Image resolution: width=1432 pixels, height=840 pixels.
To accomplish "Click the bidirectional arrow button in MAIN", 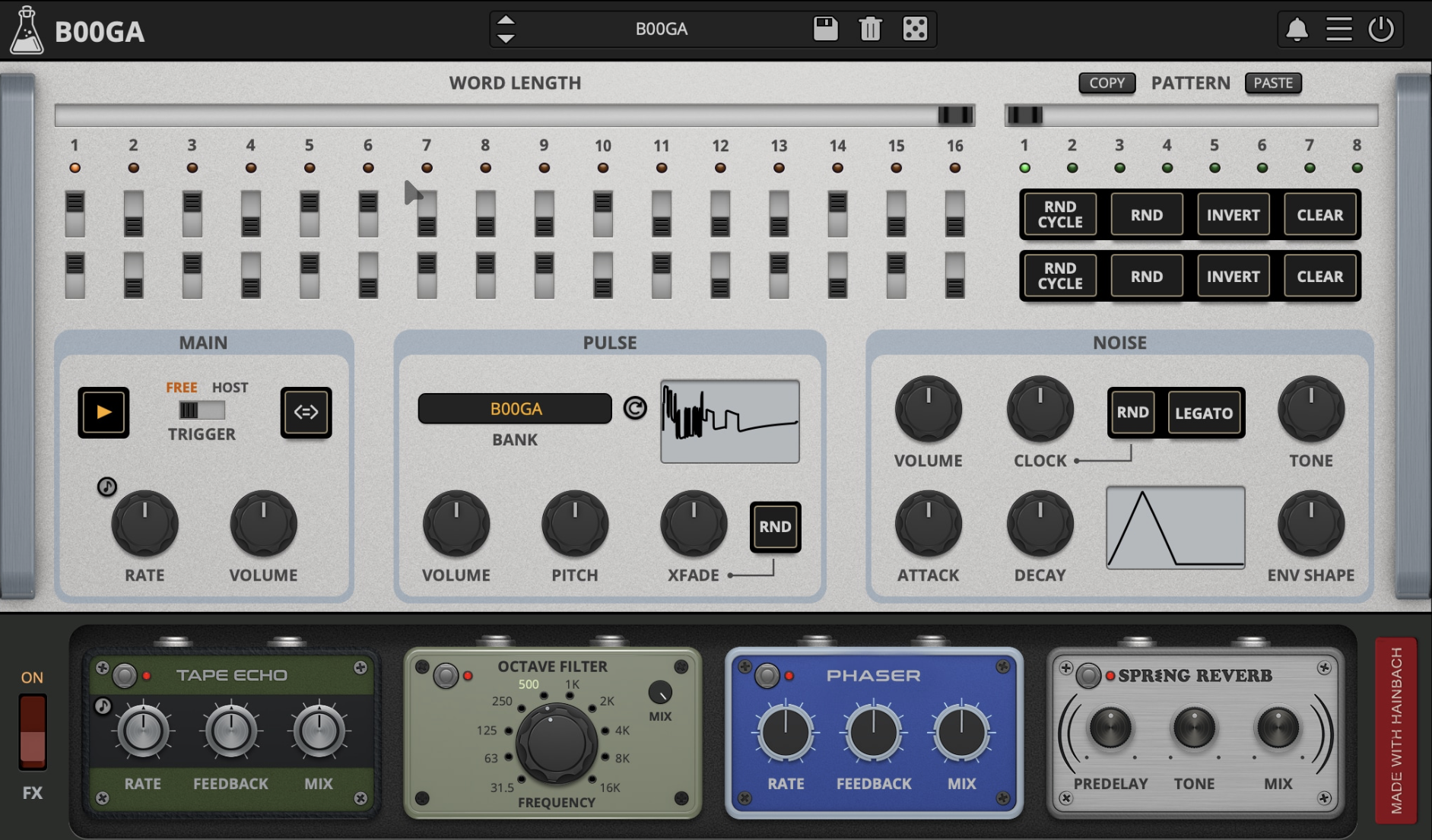I will [306, 412].
